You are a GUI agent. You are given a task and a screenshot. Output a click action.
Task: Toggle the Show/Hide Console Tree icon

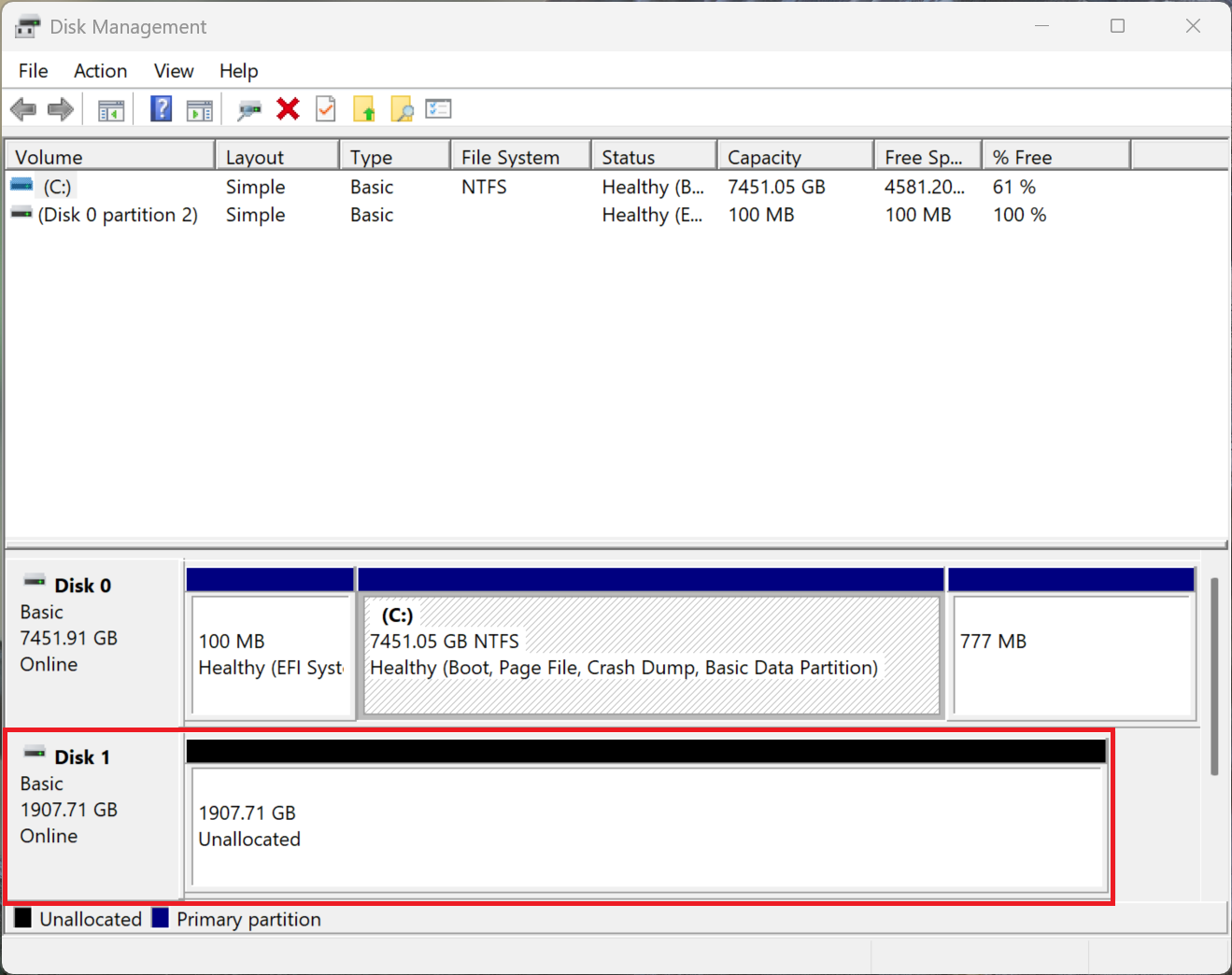111,110
